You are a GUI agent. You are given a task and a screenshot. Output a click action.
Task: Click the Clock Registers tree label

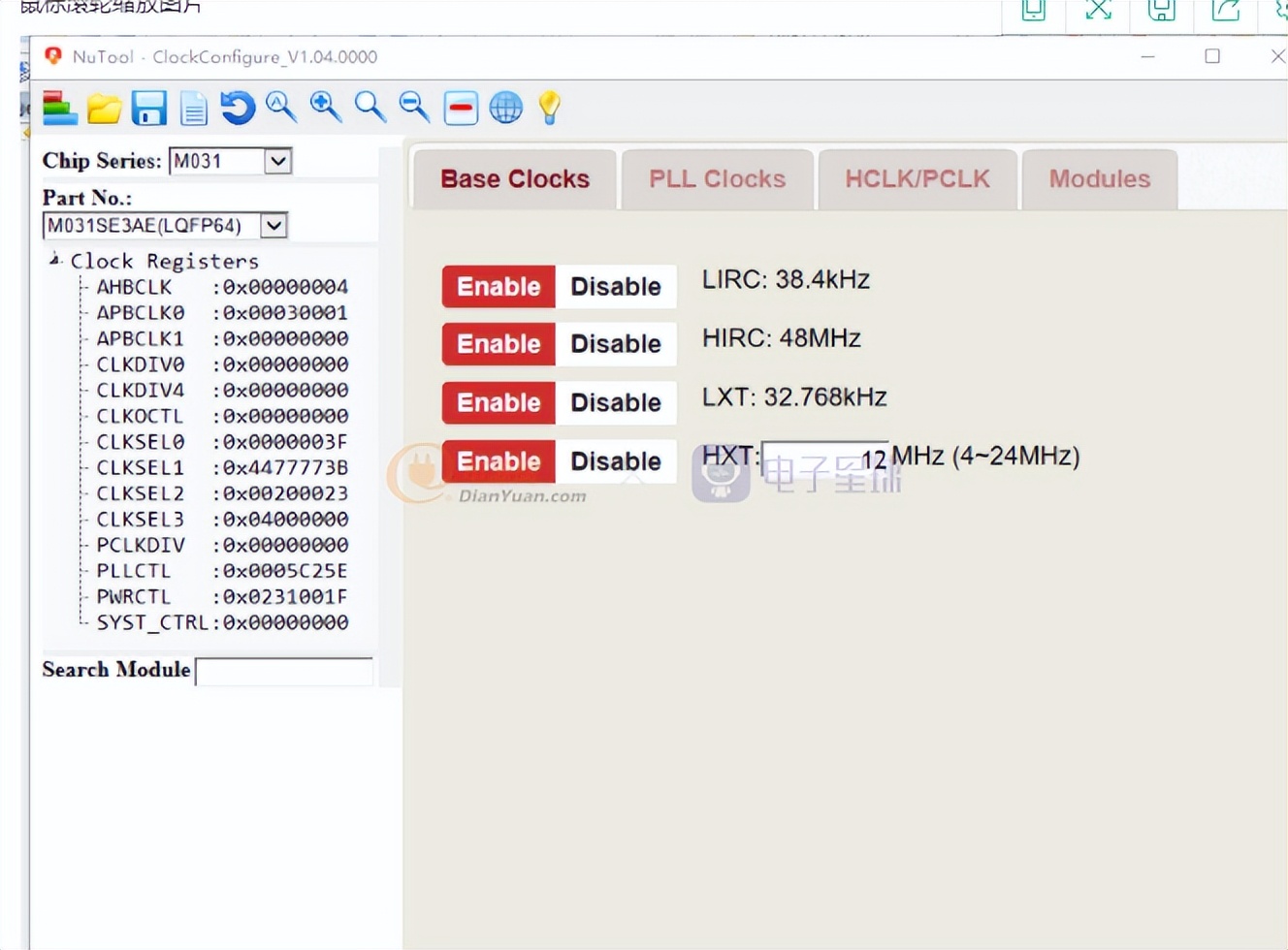click(164, 261)
